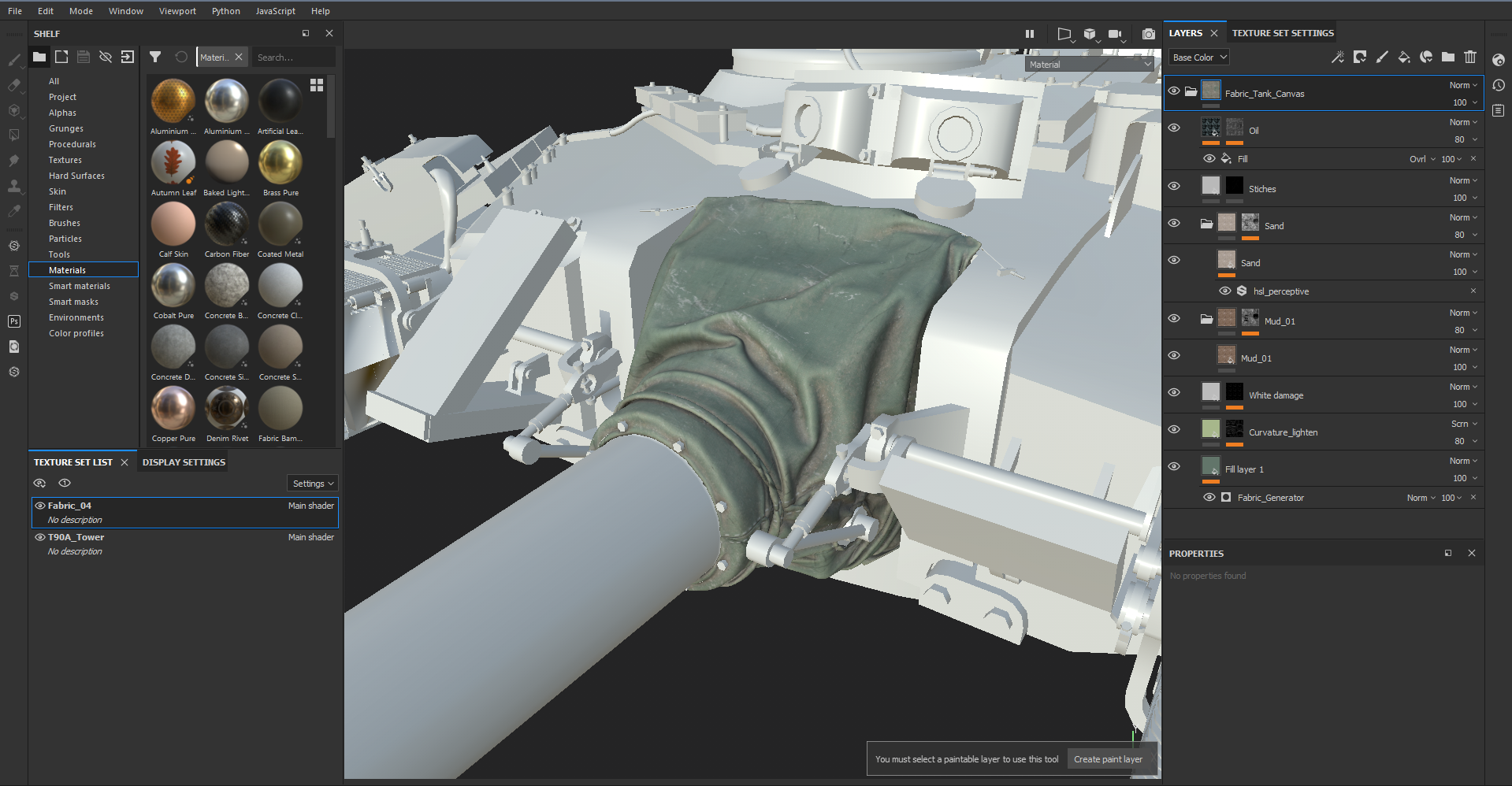Select Smart materials in the shelf list
Image resolution: width=1512 pixels, height=786 pixels.
click(x=80, y=286)
